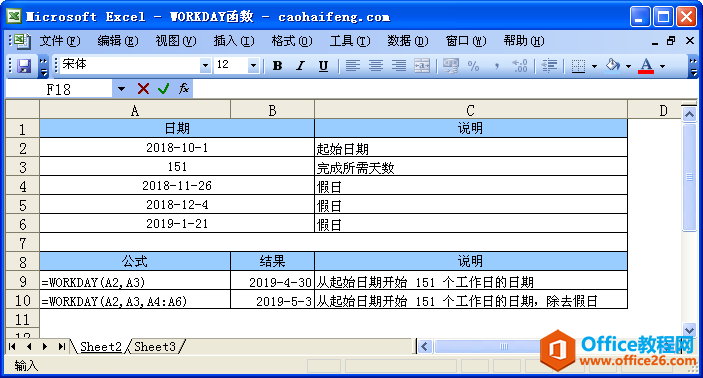
Task: Select cell 完成所需天数
Action: (471, 167)
